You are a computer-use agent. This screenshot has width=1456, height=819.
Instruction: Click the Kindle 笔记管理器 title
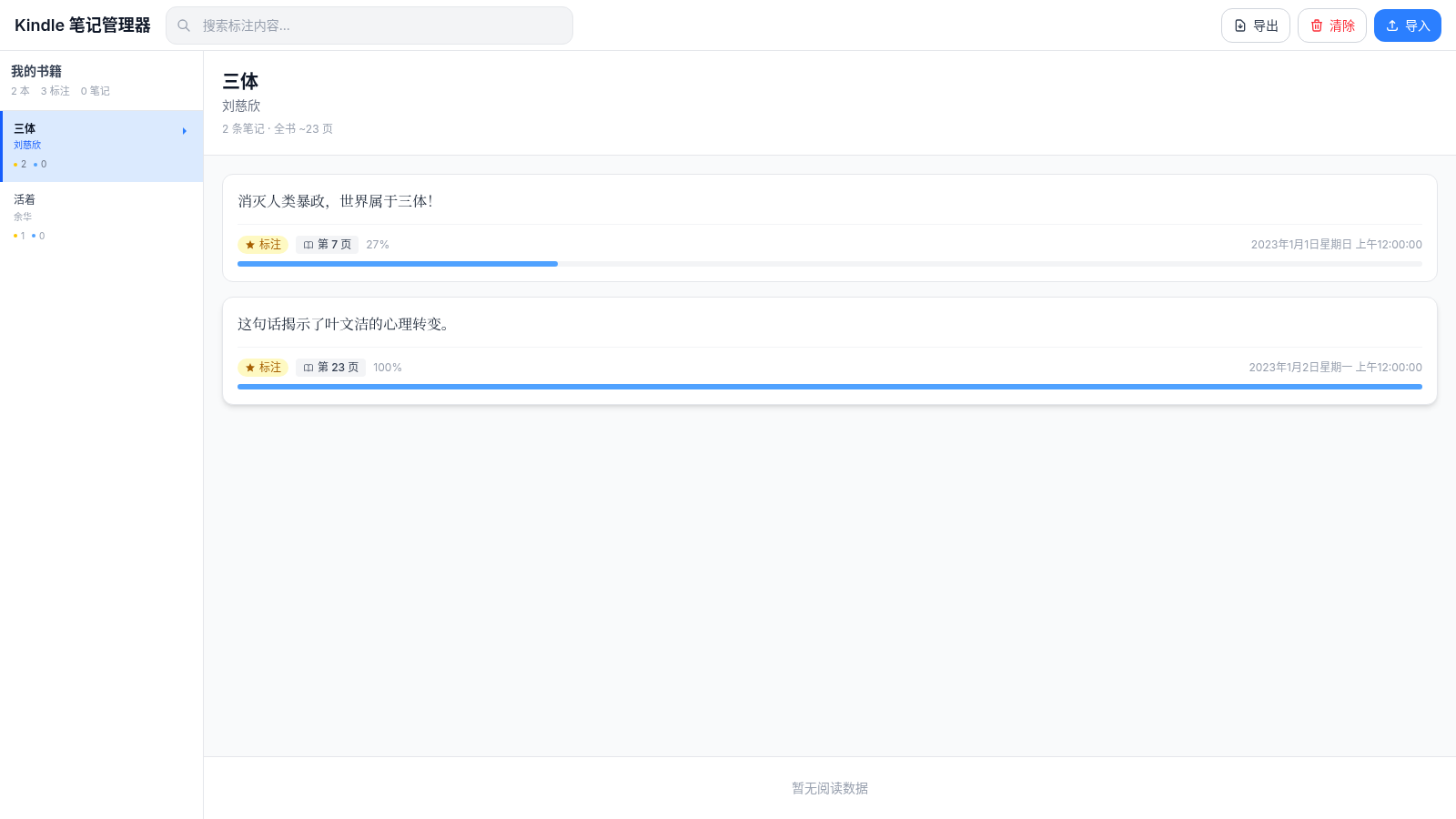coord(83,25)
